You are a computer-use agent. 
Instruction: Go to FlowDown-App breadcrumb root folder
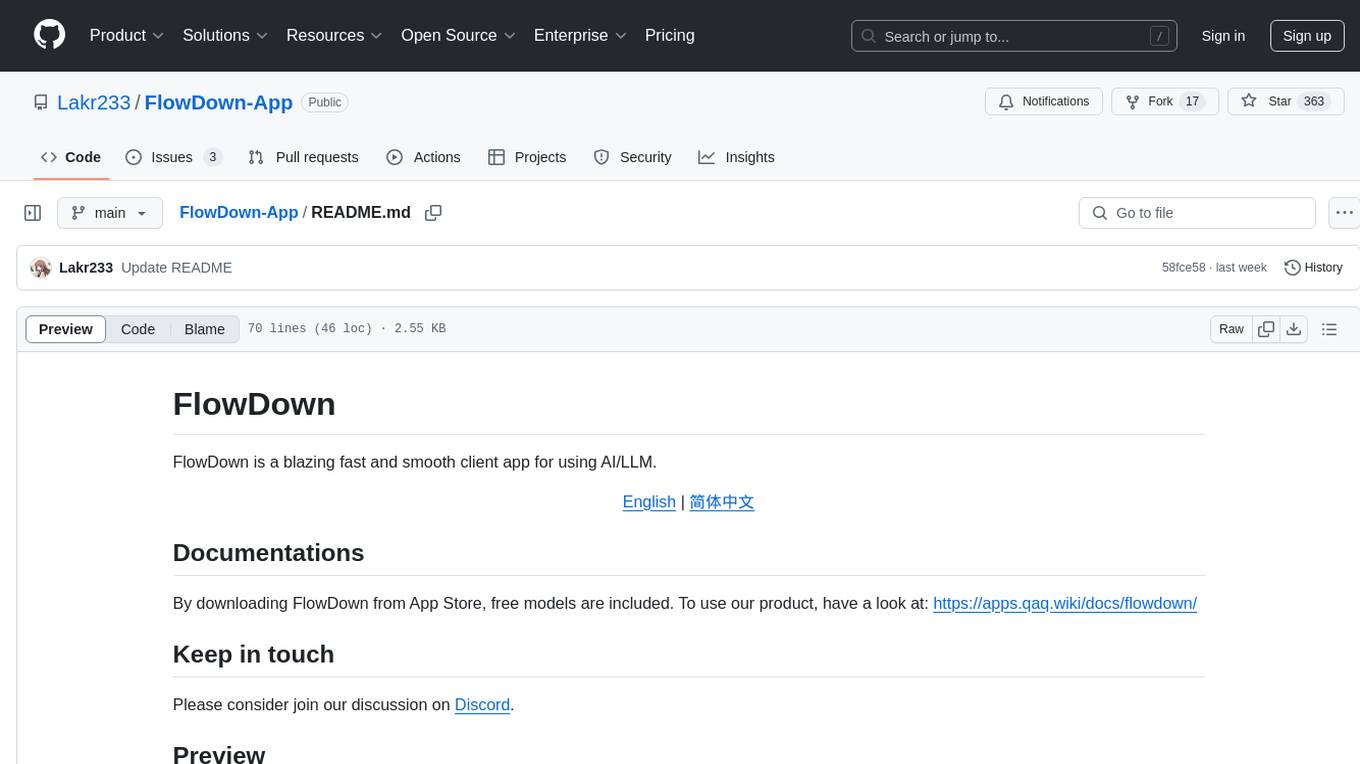pyautogui.click(x=239, y=212)
